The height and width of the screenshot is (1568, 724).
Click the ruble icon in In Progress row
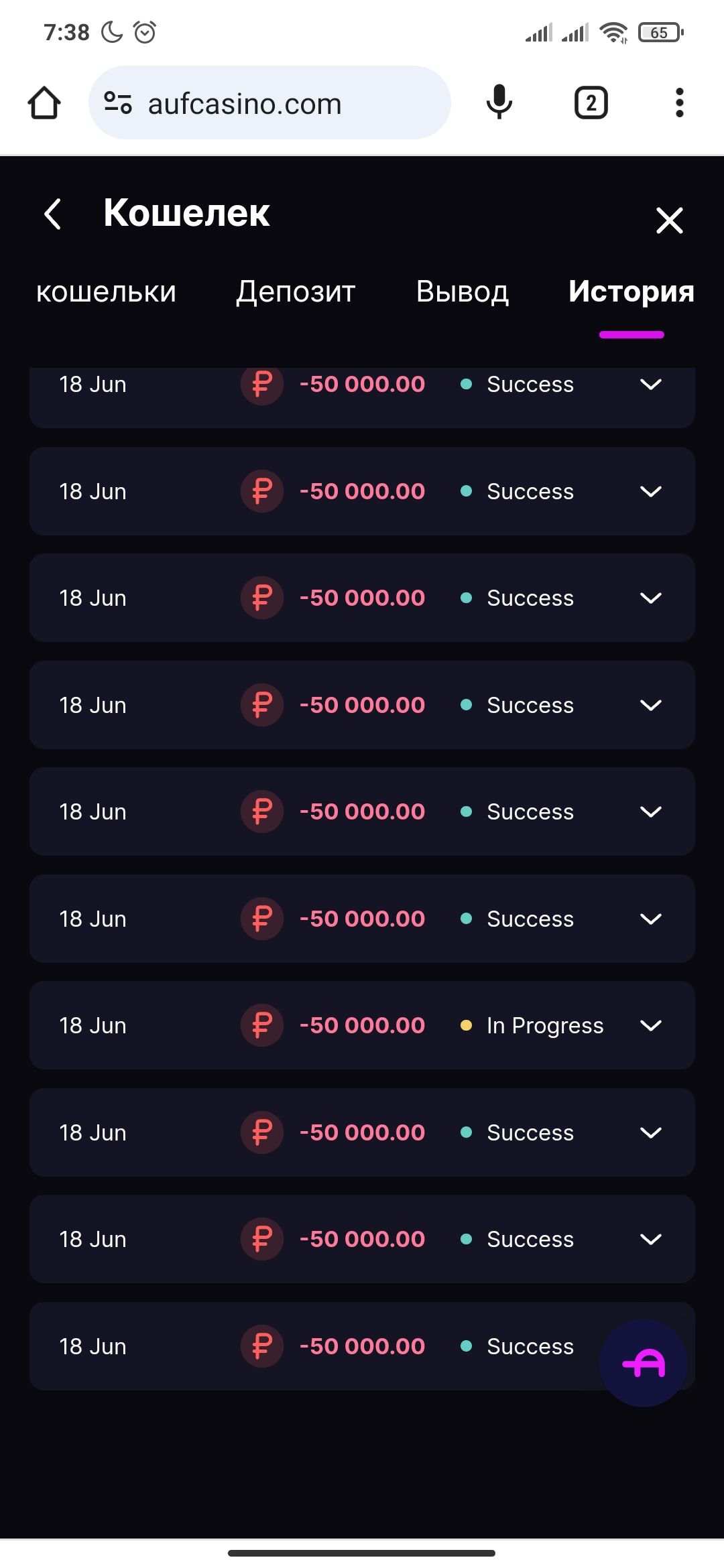(262, 1025)
